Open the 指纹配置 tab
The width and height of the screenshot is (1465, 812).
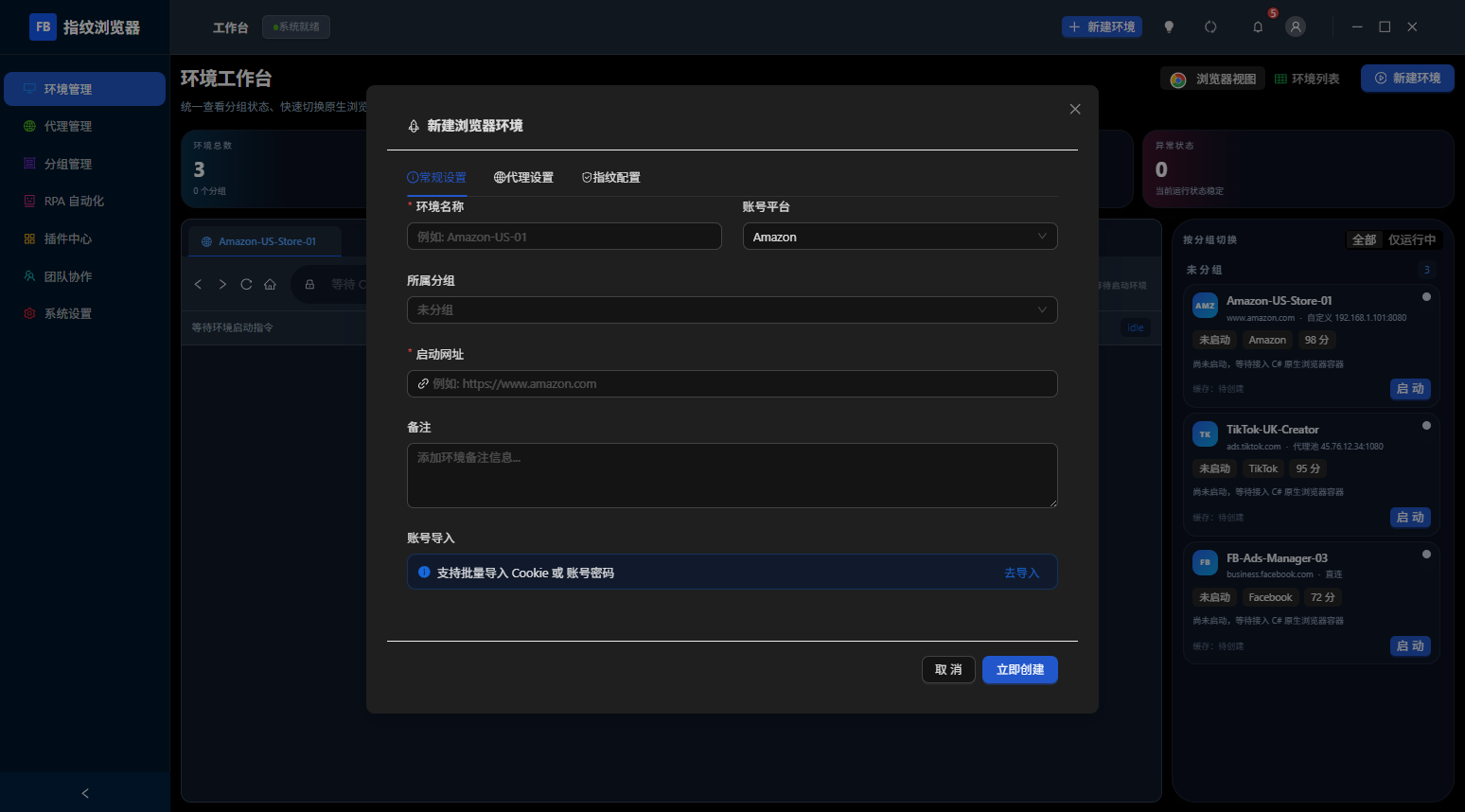[x=610, y=177]
